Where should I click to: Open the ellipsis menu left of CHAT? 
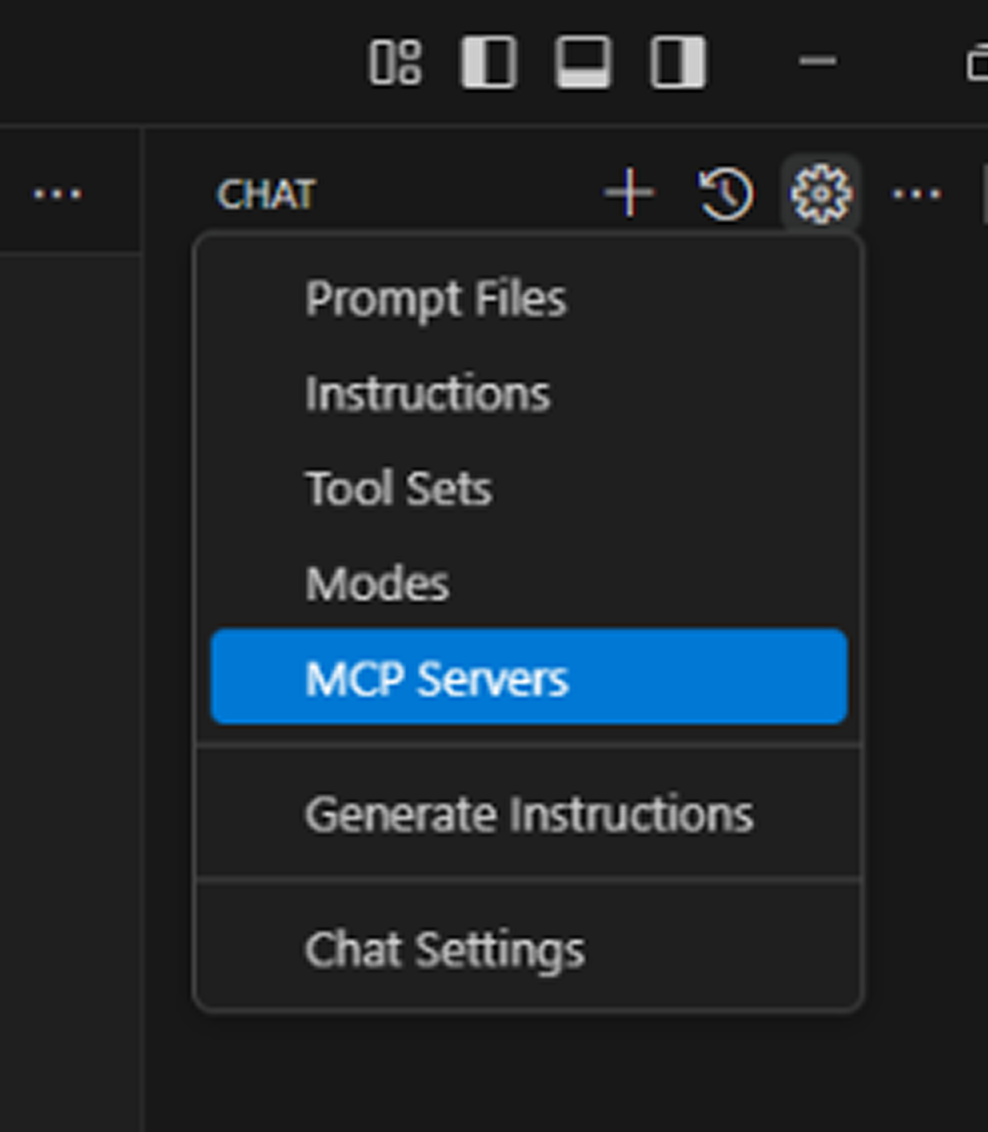pyautogui.click(x=58, y=193)
